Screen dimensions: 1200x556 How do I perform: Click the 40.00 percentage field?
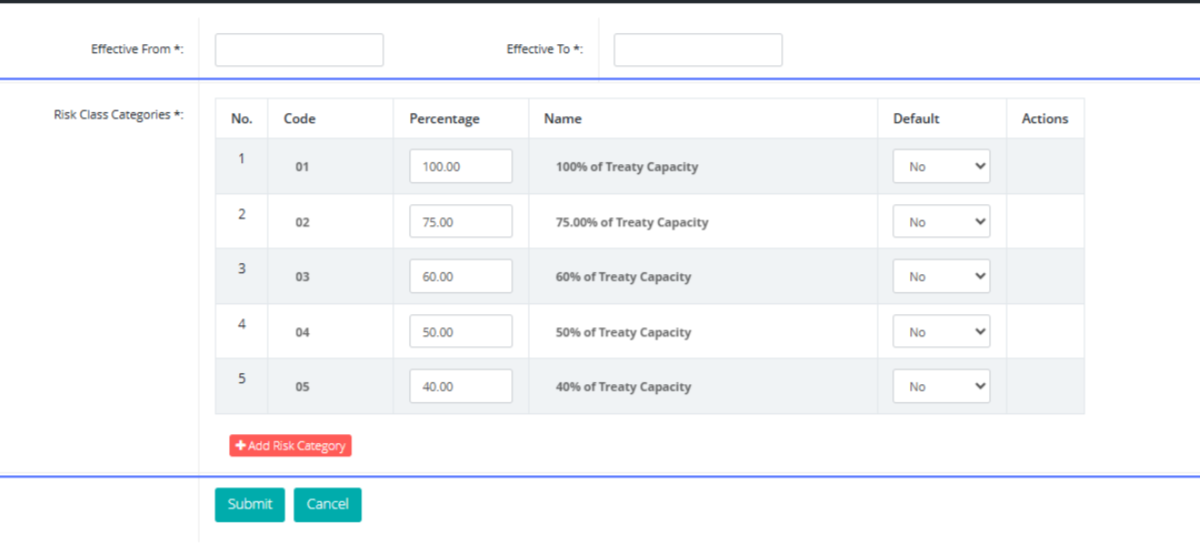click(x=460, y=387)
